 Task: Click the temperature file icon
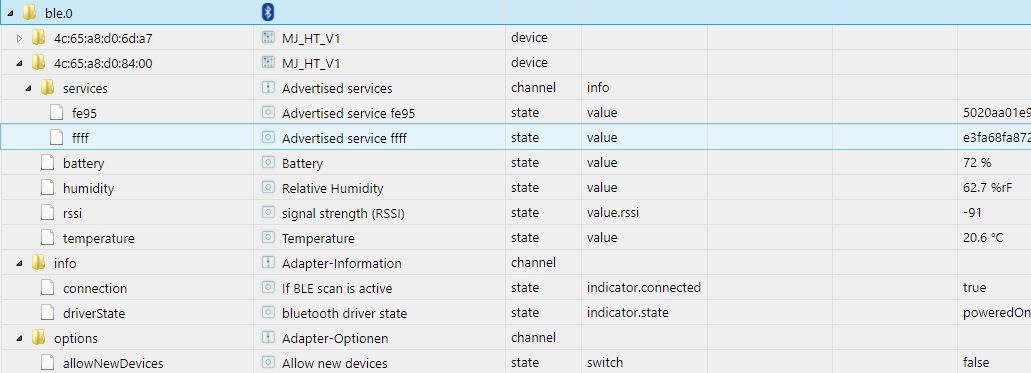click(47, 237)
